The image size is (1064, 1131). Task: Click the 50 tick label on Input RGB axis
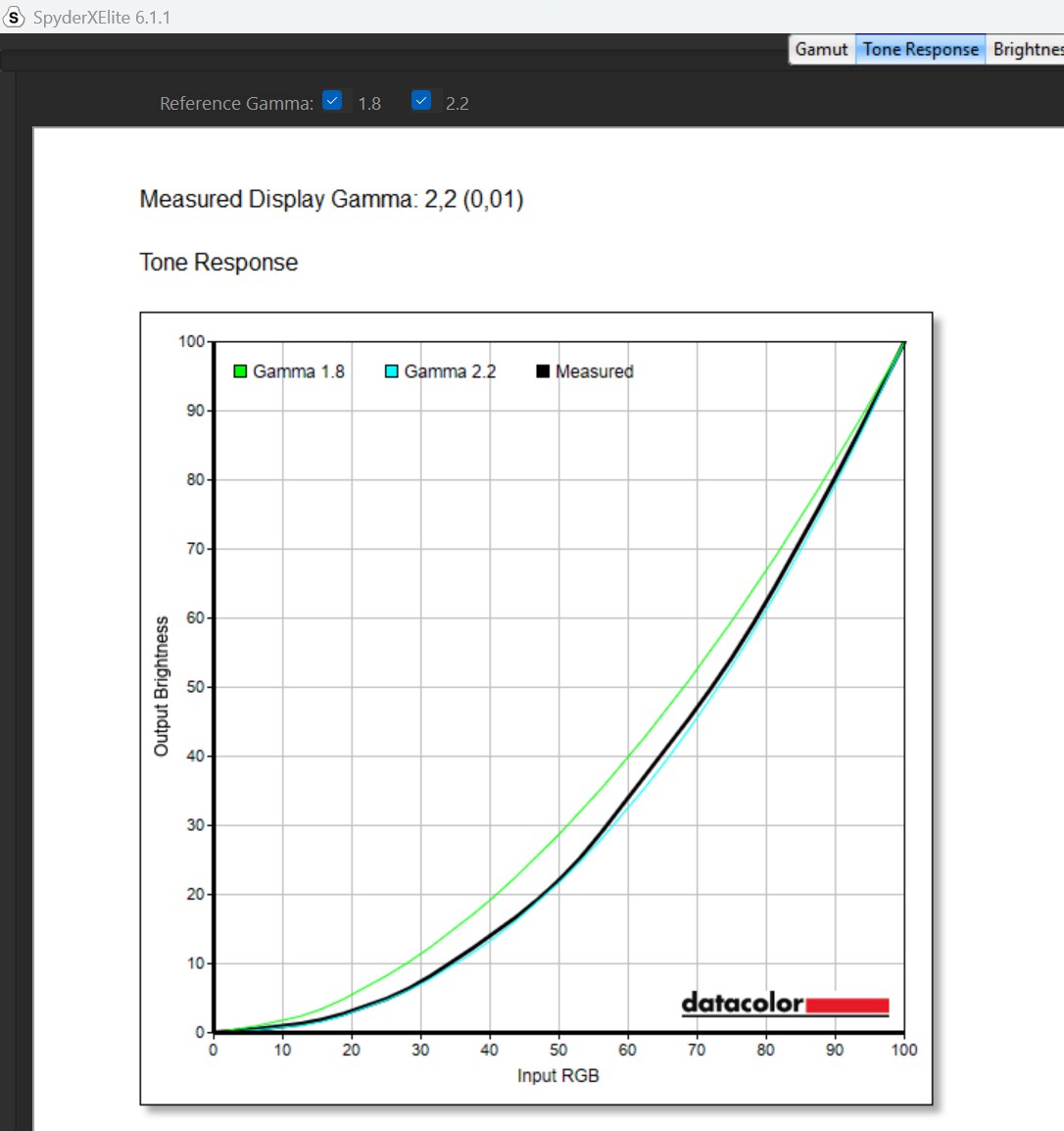click(x=557, y=1050)
